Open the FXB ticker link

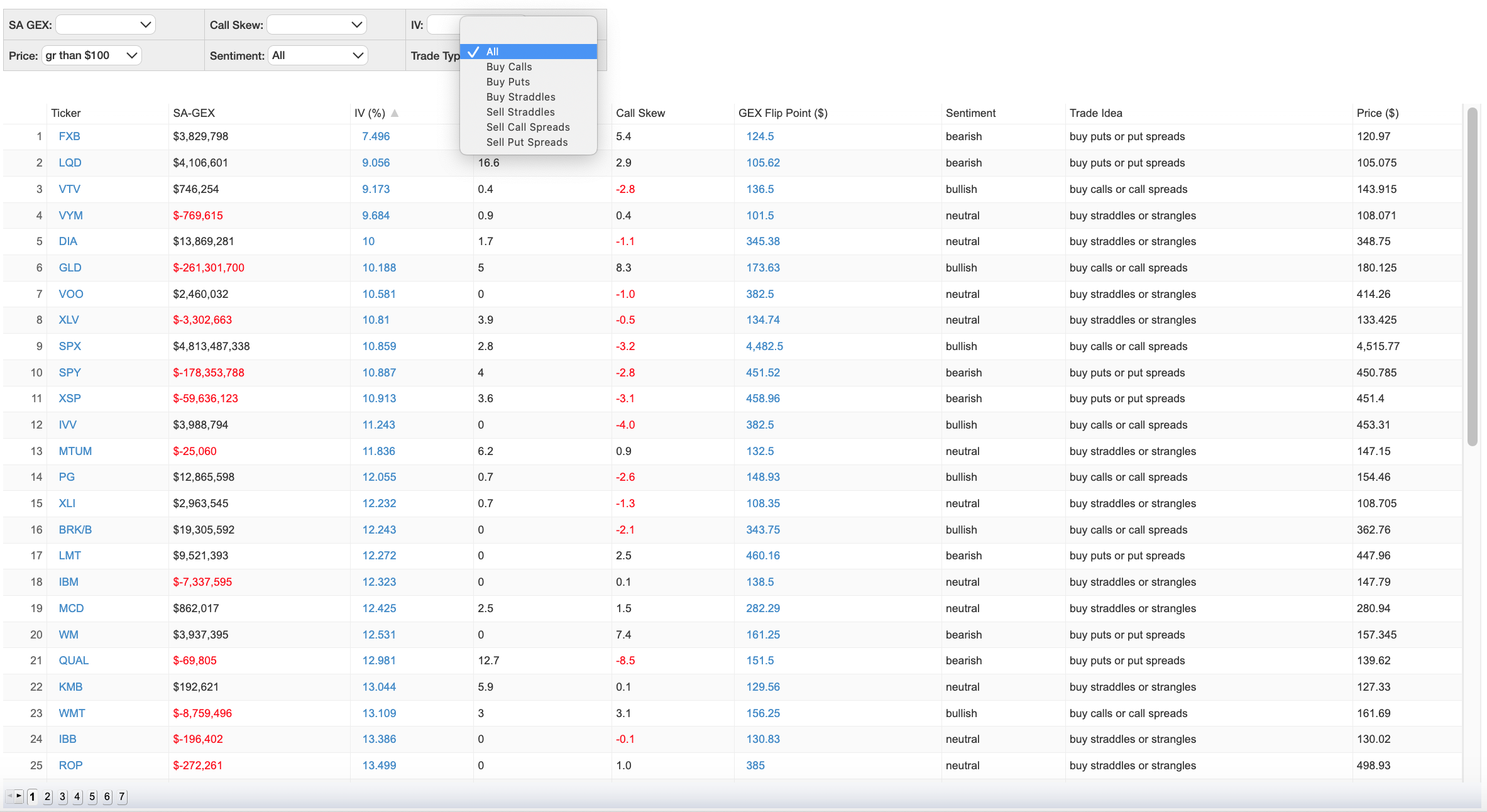pyautogui.click(x=69, y=136)
